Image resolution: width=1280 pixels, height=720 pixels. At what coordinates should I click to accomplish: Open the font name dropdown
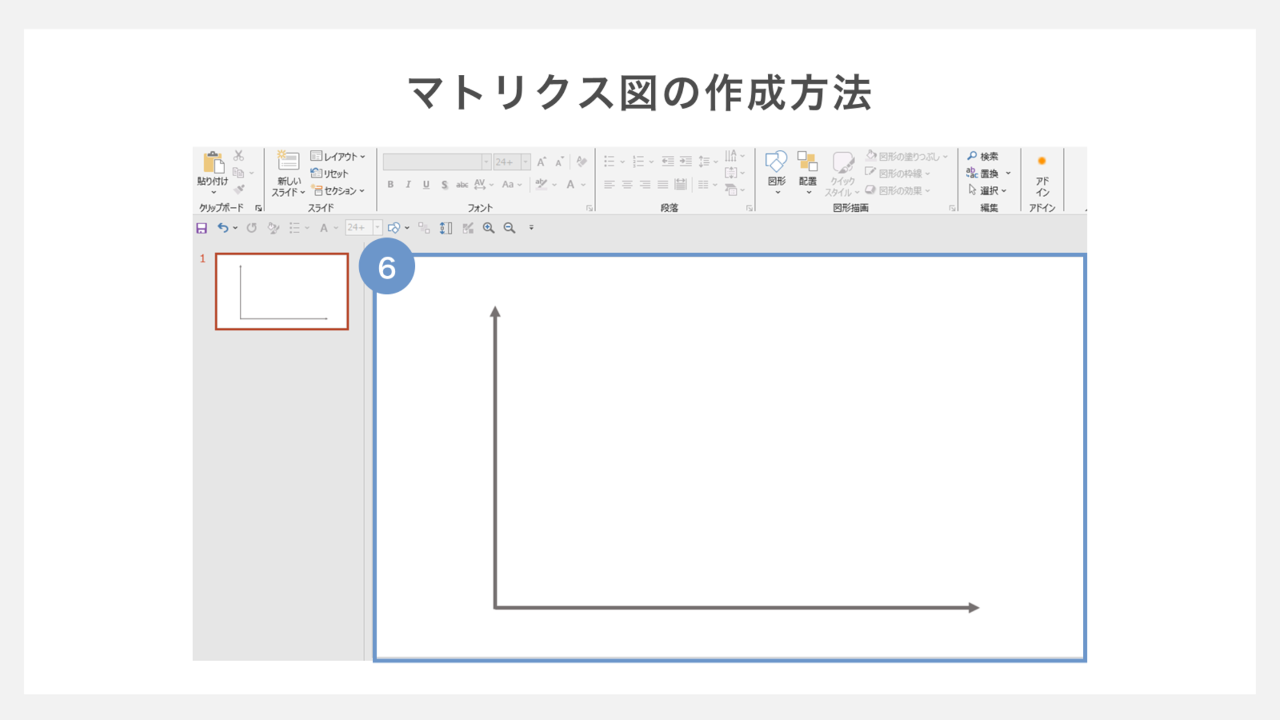[486, 162]
